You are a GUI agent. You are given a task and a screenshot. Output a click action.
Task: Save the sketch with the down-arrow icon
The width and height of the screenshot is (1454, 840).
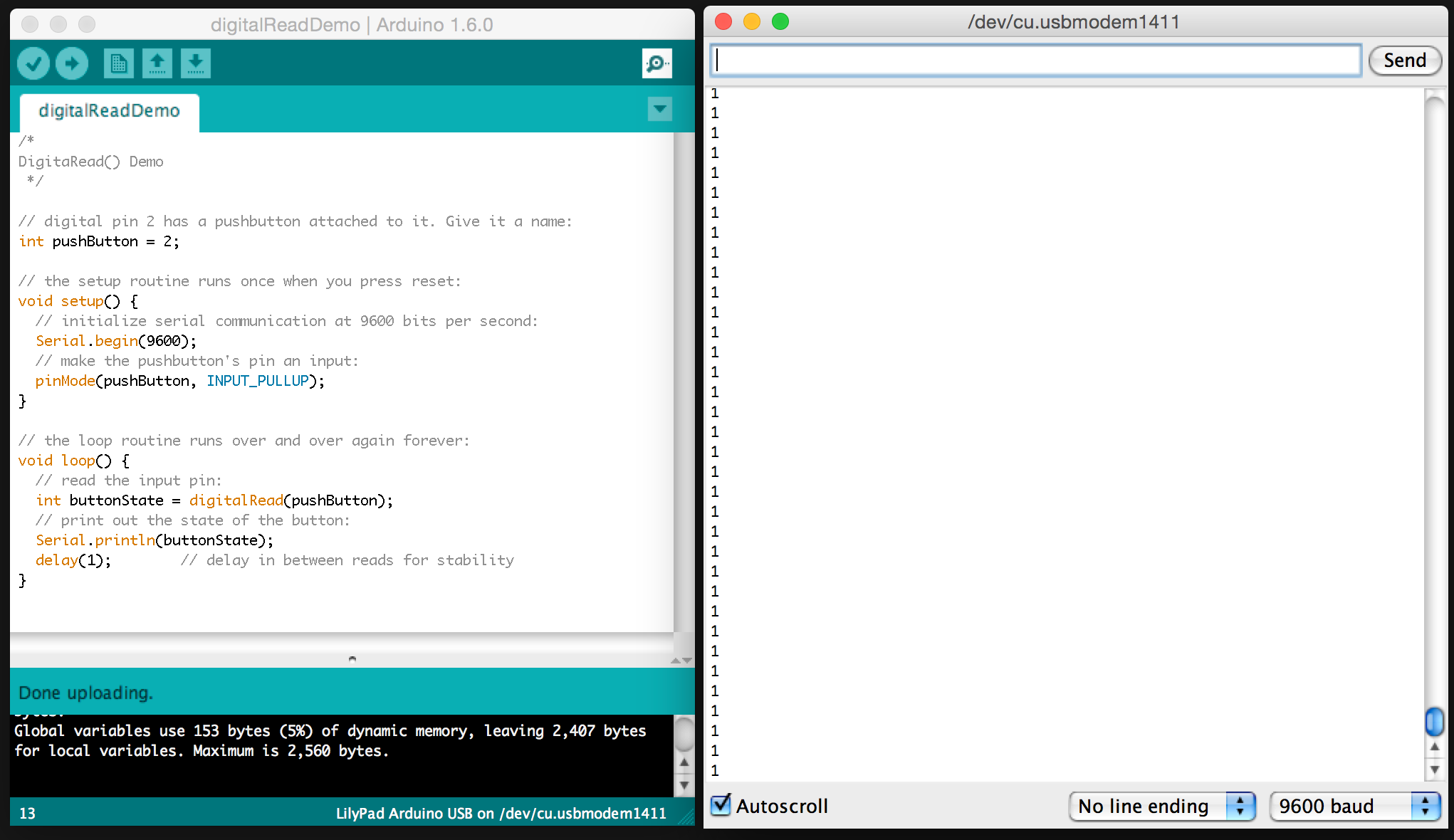coord(195,63)
